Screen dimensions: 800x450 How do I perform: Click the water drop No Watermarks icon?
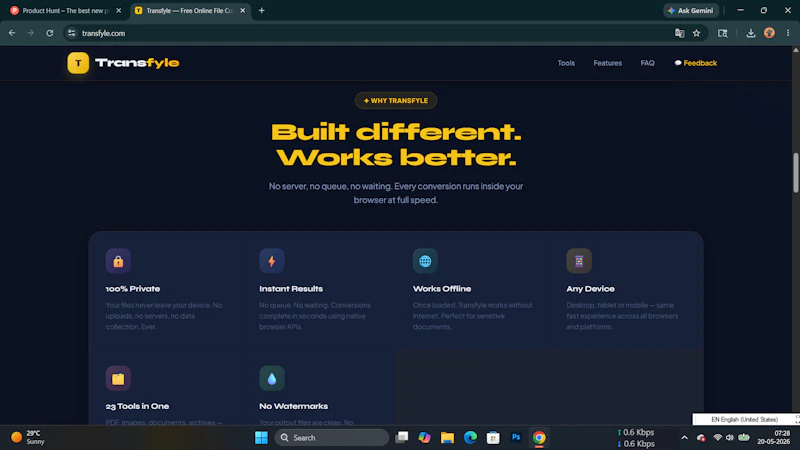(271, 378)
